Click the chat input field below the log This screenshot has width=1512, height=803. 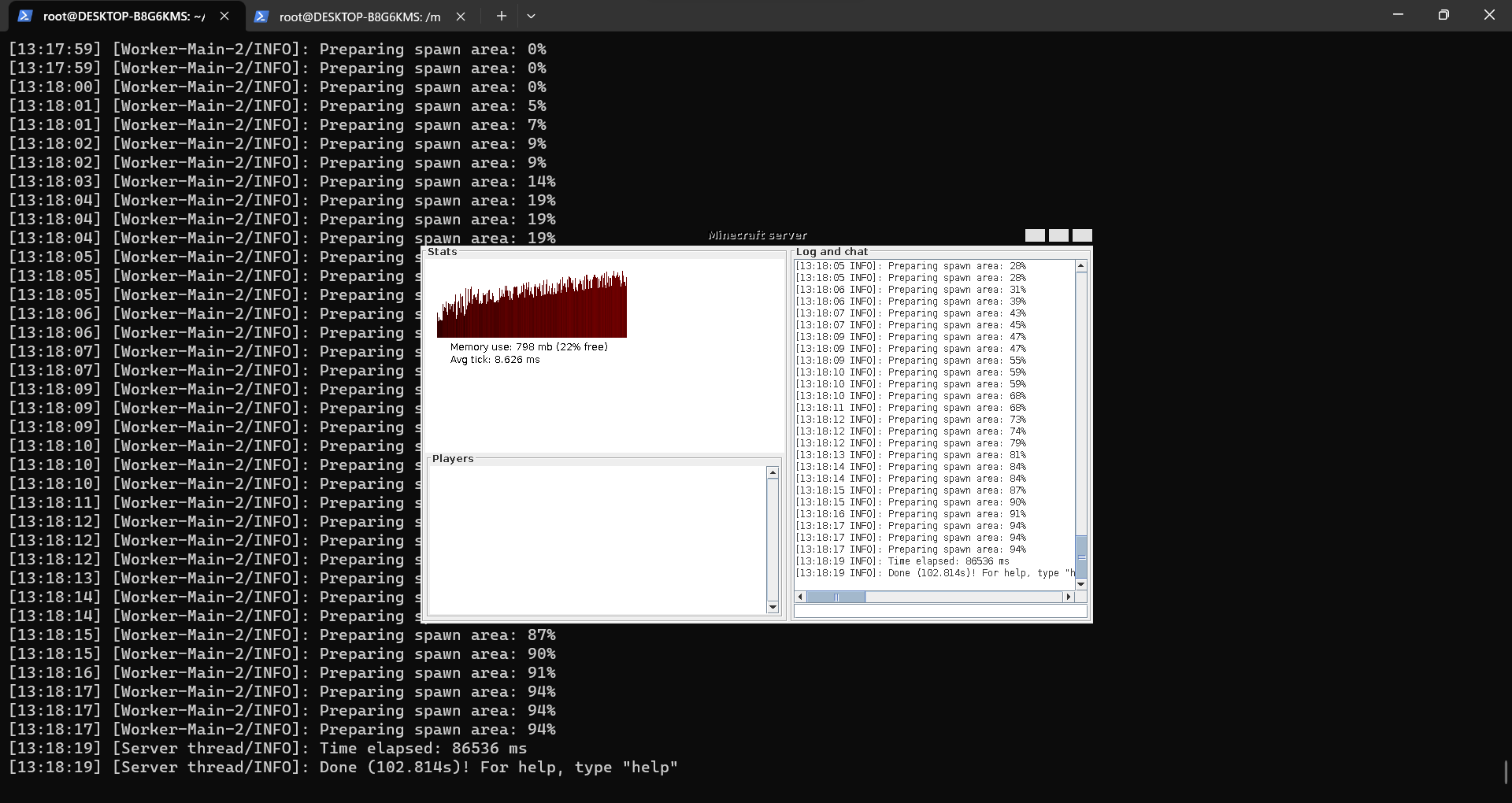(939, 612)
